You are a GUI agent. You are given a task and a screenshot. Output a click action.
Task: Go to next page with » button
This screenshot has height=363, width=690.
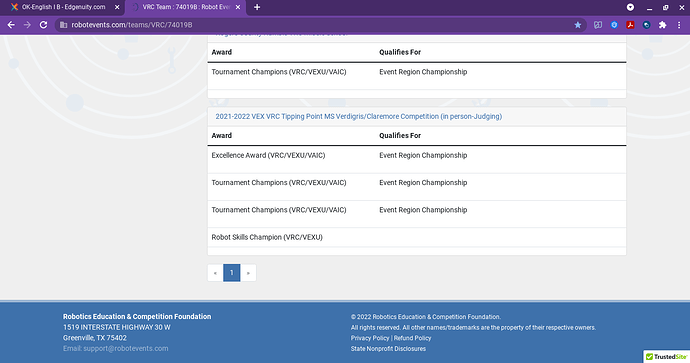[x=248, y=273]
